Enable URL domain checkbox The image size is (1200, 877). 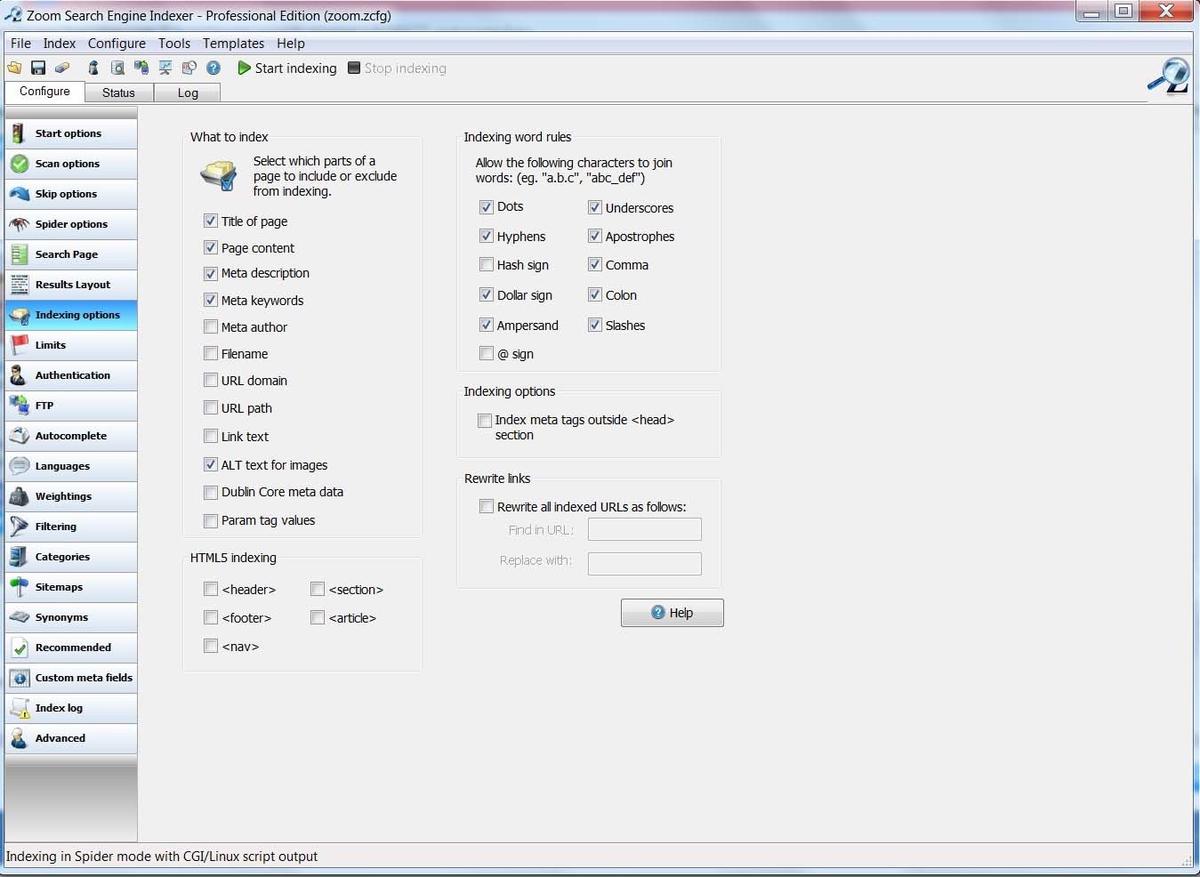tap(210, 380)
